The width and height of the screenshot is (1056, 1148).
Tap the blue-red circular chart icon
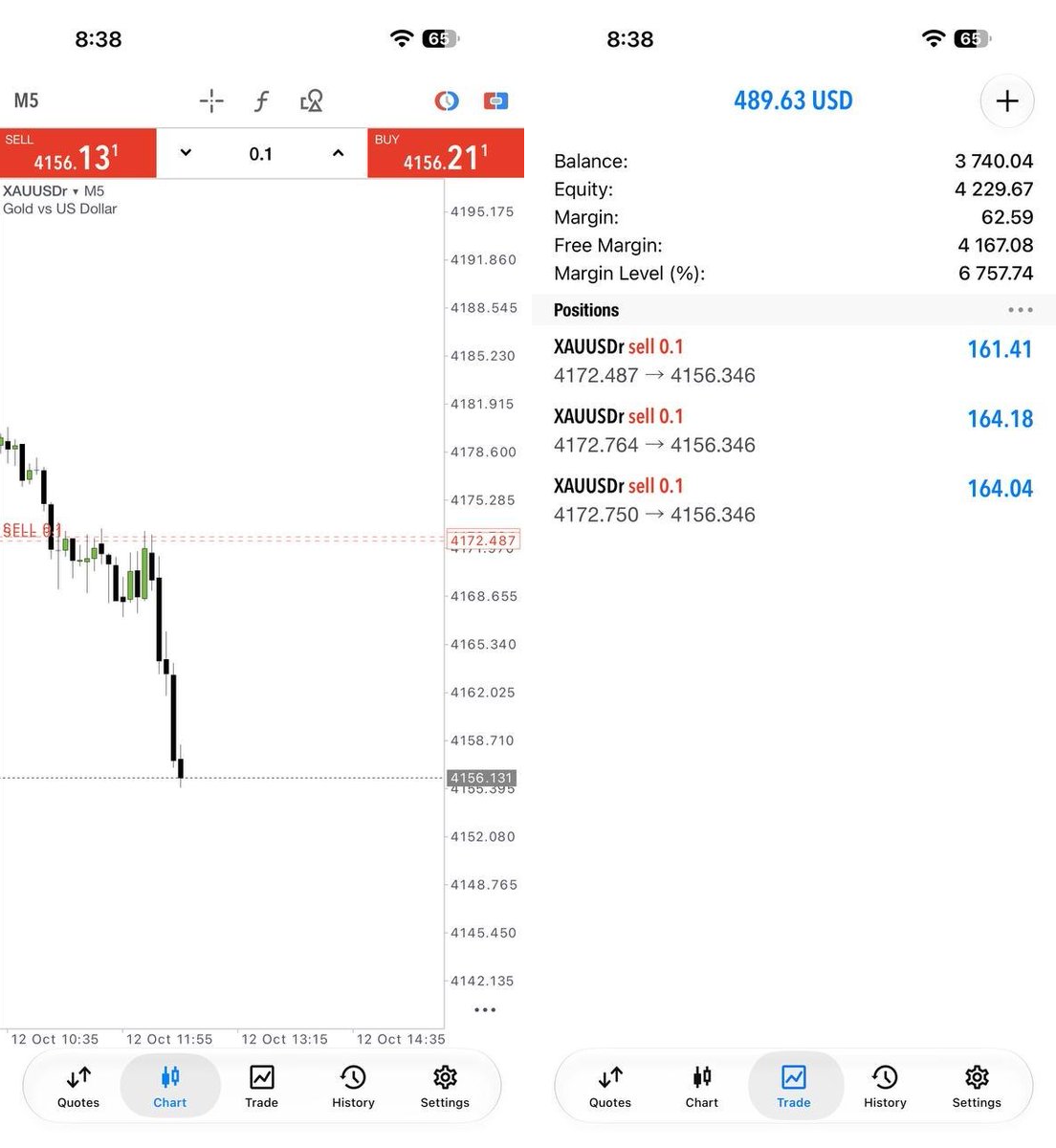[x=447, y=100]
